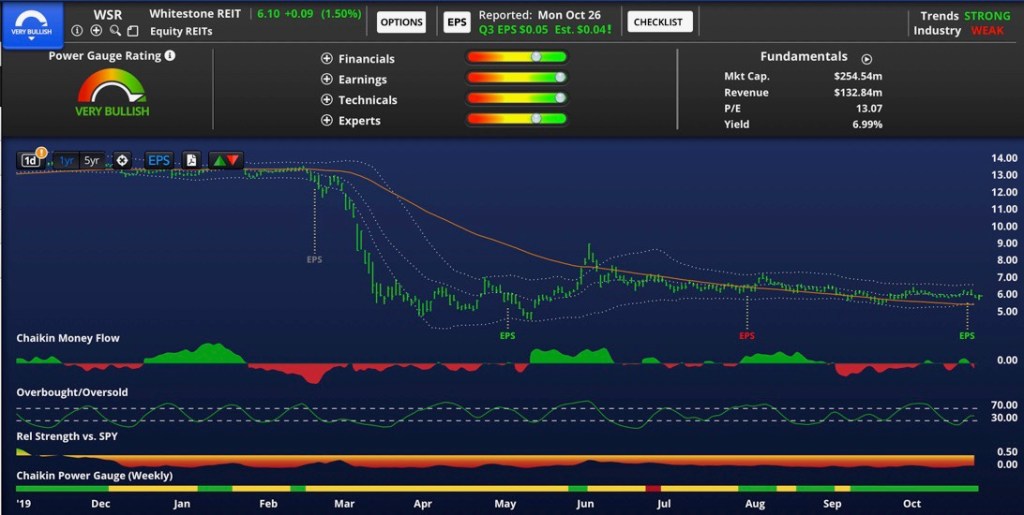Open the Power Gauge Rating info icon
The height and width of the screenshot is (515, 1024).
pos(170,57)
